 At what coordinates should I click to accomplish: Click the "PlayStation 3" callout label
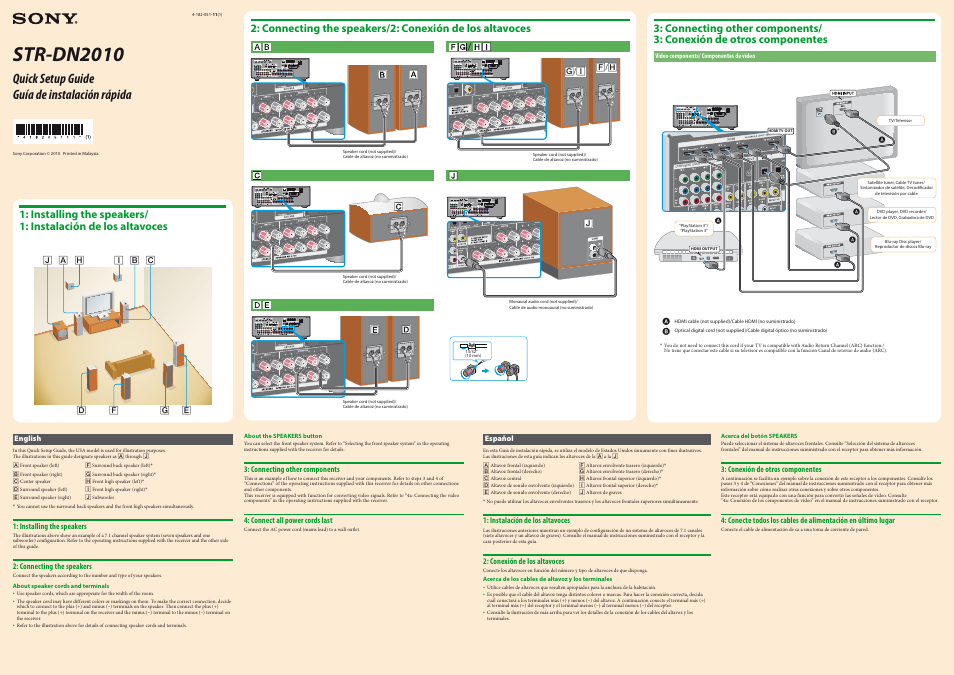[x=694, y=228]
